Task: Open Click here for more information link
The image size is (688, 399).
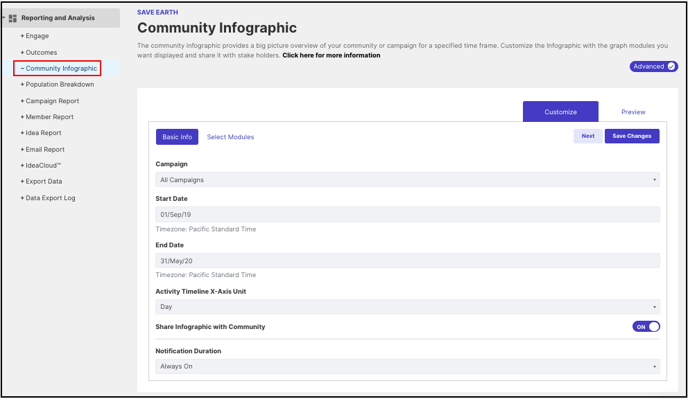Action: tap(331, 55)
